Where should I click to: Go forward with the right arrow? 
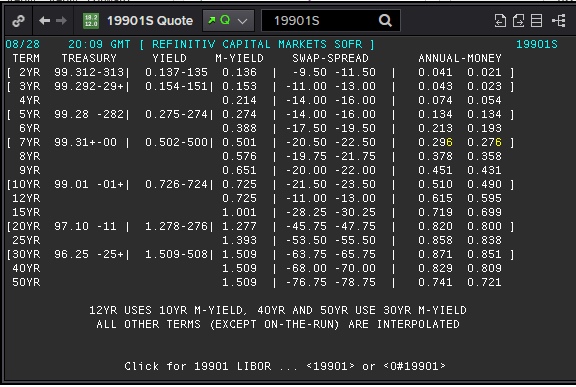pyautogui.click(x=61, y=21)
